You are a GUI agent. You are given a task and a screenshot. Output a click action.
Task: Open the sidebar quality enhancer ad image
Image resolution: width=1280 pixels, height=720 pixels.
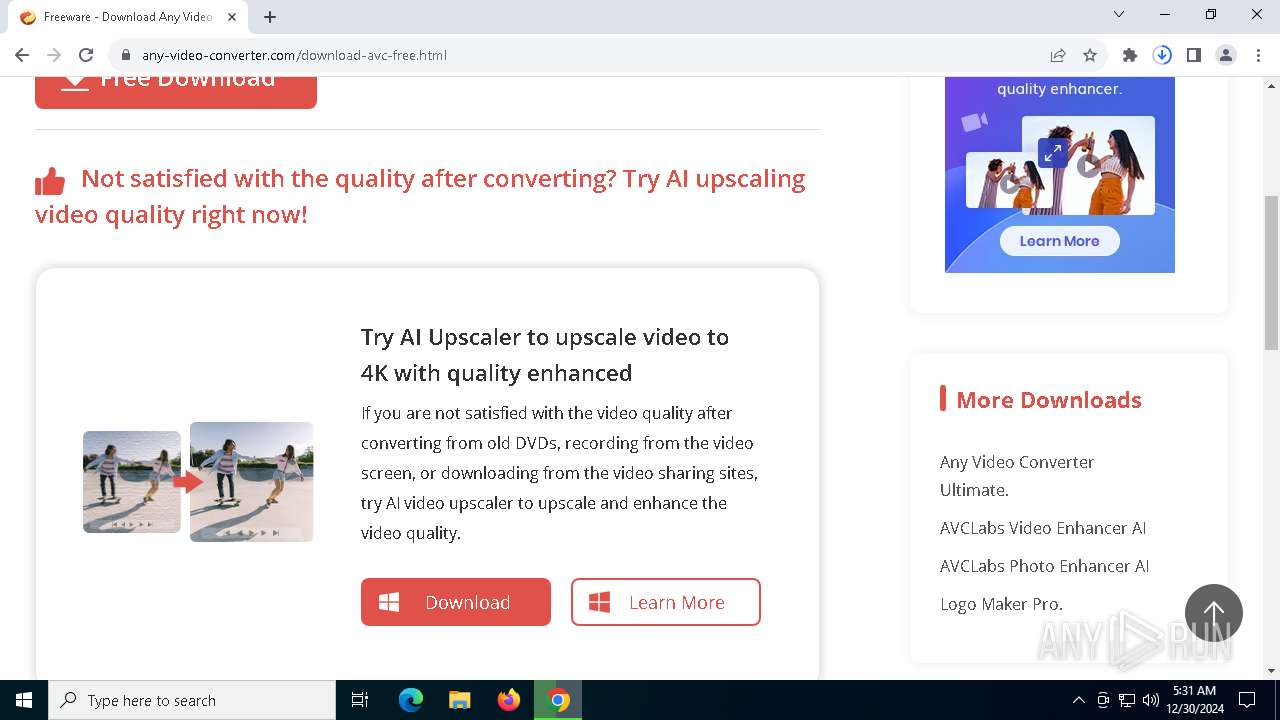click(1060, 174)
